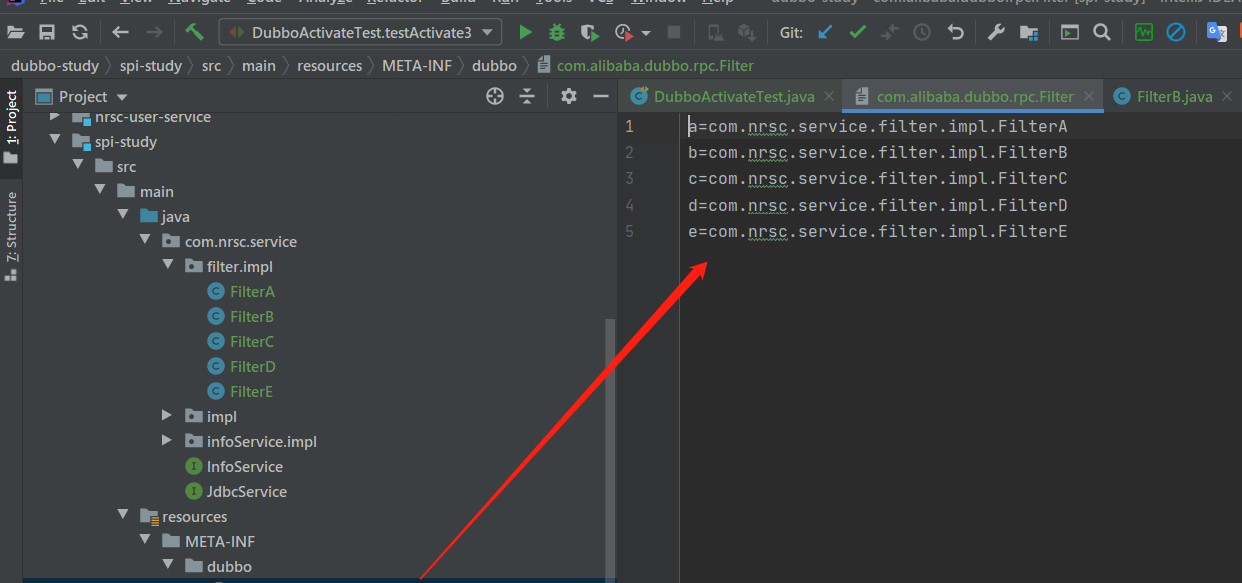Run with coverage using the shield icon

[x=590, y=32]
